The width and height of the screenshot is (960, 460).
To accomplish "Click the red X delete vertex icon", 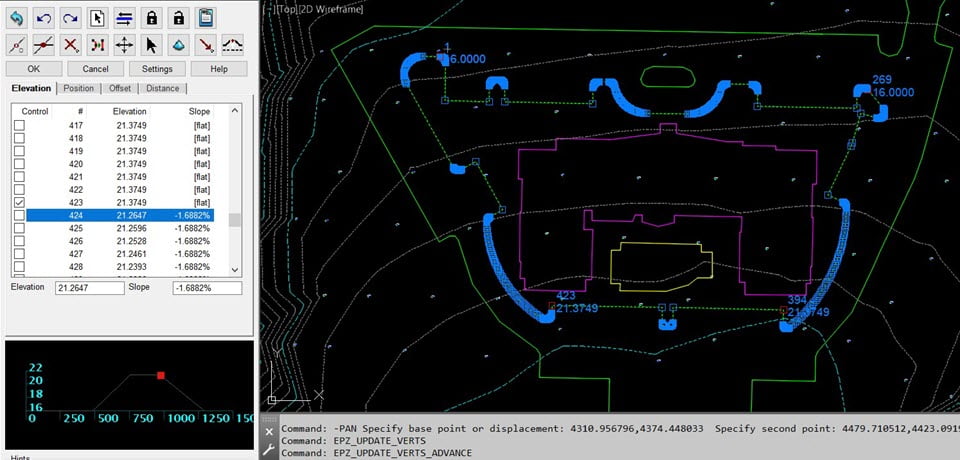I will coord(70,45).
